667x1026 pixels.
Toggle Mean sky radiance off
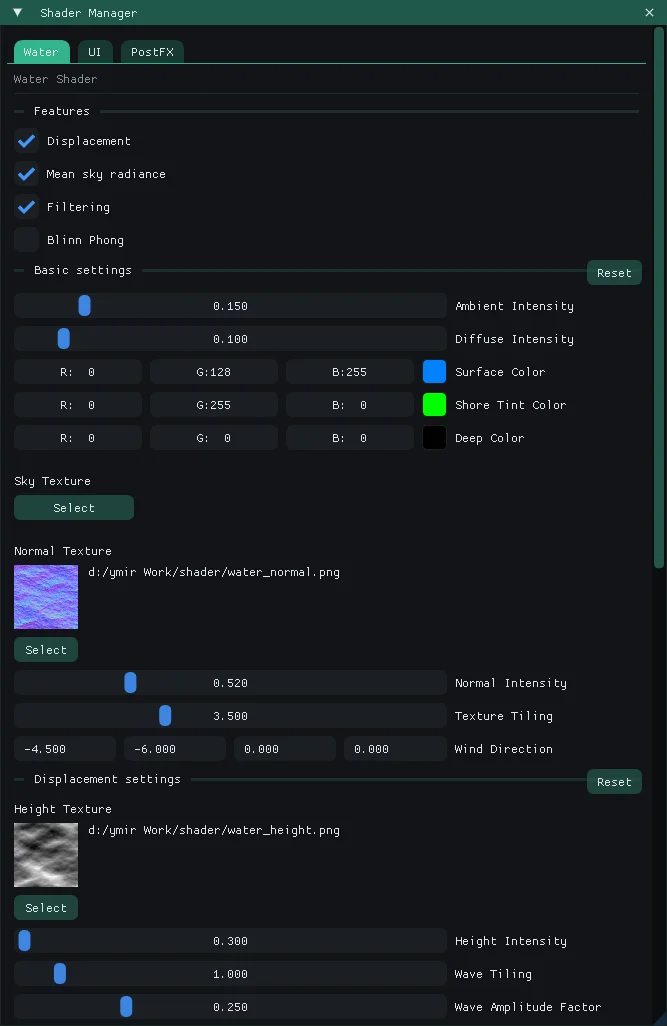[26, 173]
